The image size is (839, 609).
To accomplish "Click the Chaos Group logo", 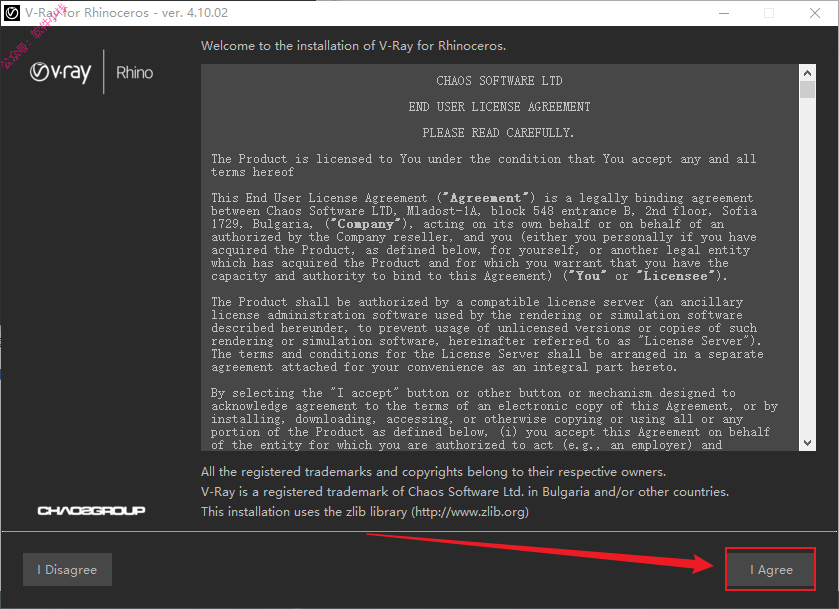I will [x=91, y=511].
